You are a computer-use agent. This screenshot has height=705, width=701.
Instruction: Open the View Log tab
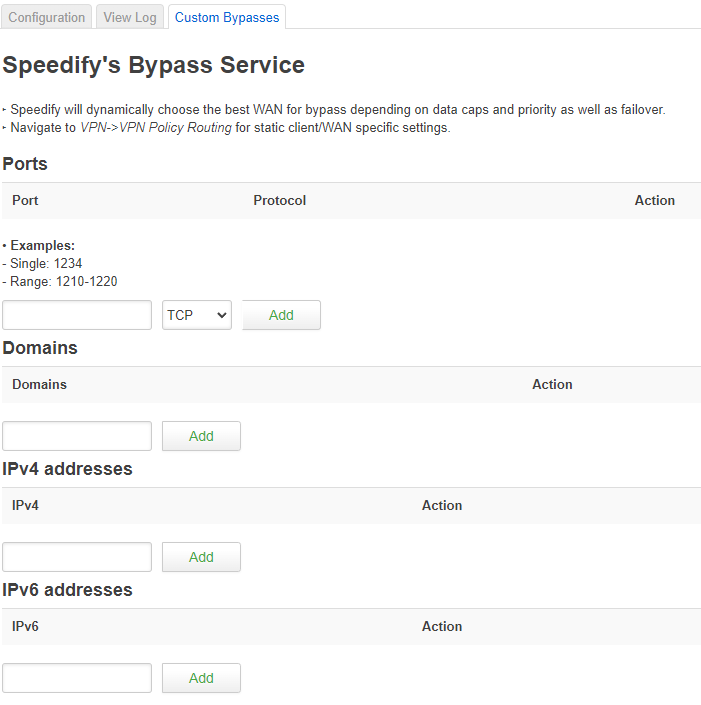click(130, 17)
